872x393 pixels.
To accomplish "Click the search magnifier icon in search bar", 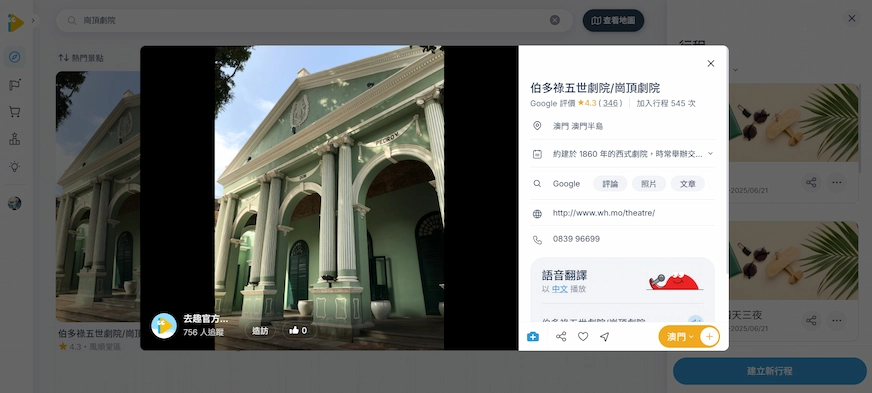I will [x=72, y=21].
